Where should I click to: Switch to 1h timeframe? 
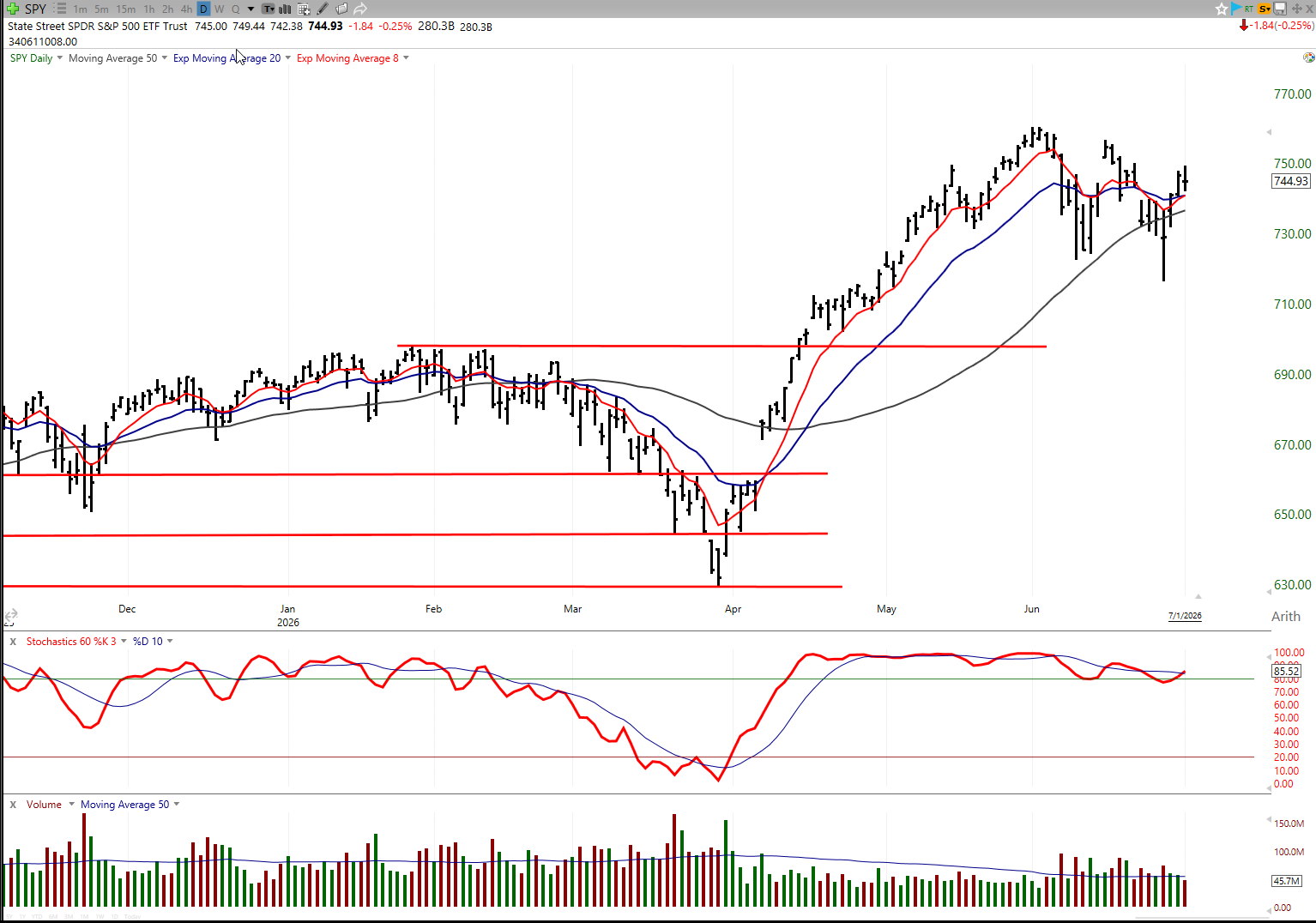tap(149, 9)
